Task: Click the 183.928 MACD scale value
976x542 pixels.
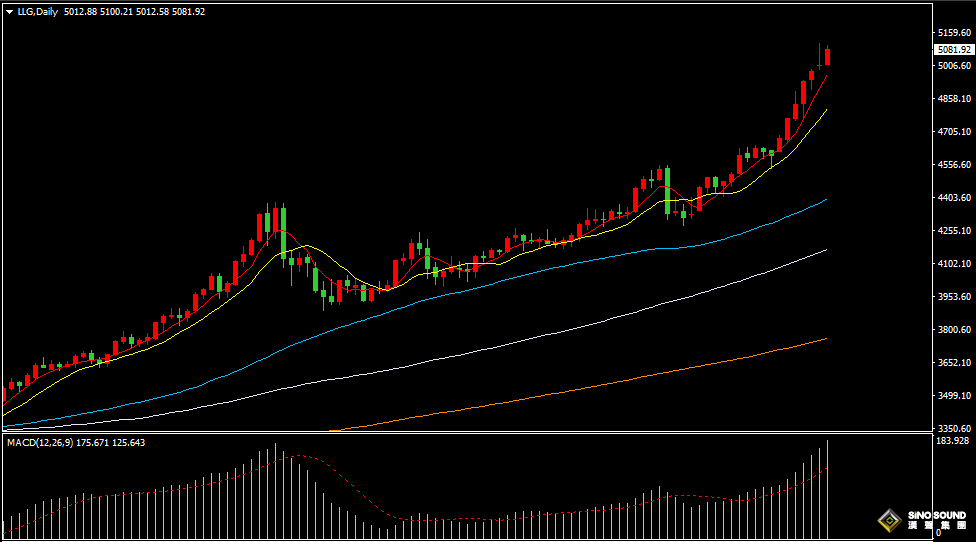Action: point(952,441)
